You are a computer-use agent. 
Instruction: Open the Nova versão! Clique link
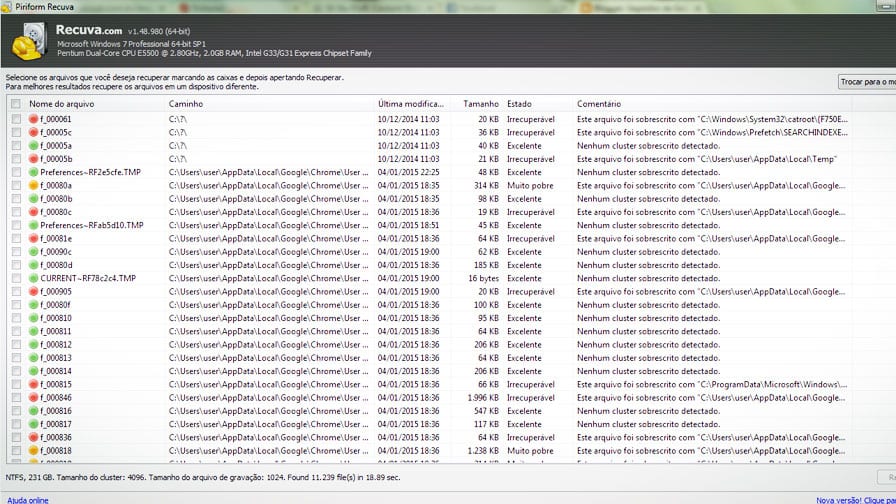pyautogui.click(x=856, y=500)
